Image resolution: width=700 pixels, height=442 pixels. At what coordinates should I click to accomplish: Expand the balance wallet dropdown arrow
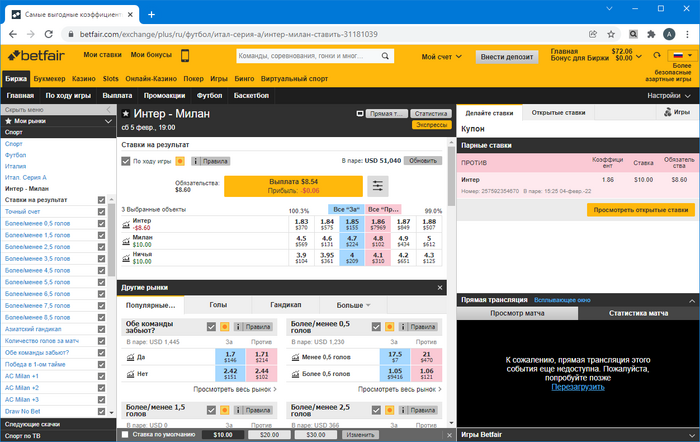tap(639, 56)
